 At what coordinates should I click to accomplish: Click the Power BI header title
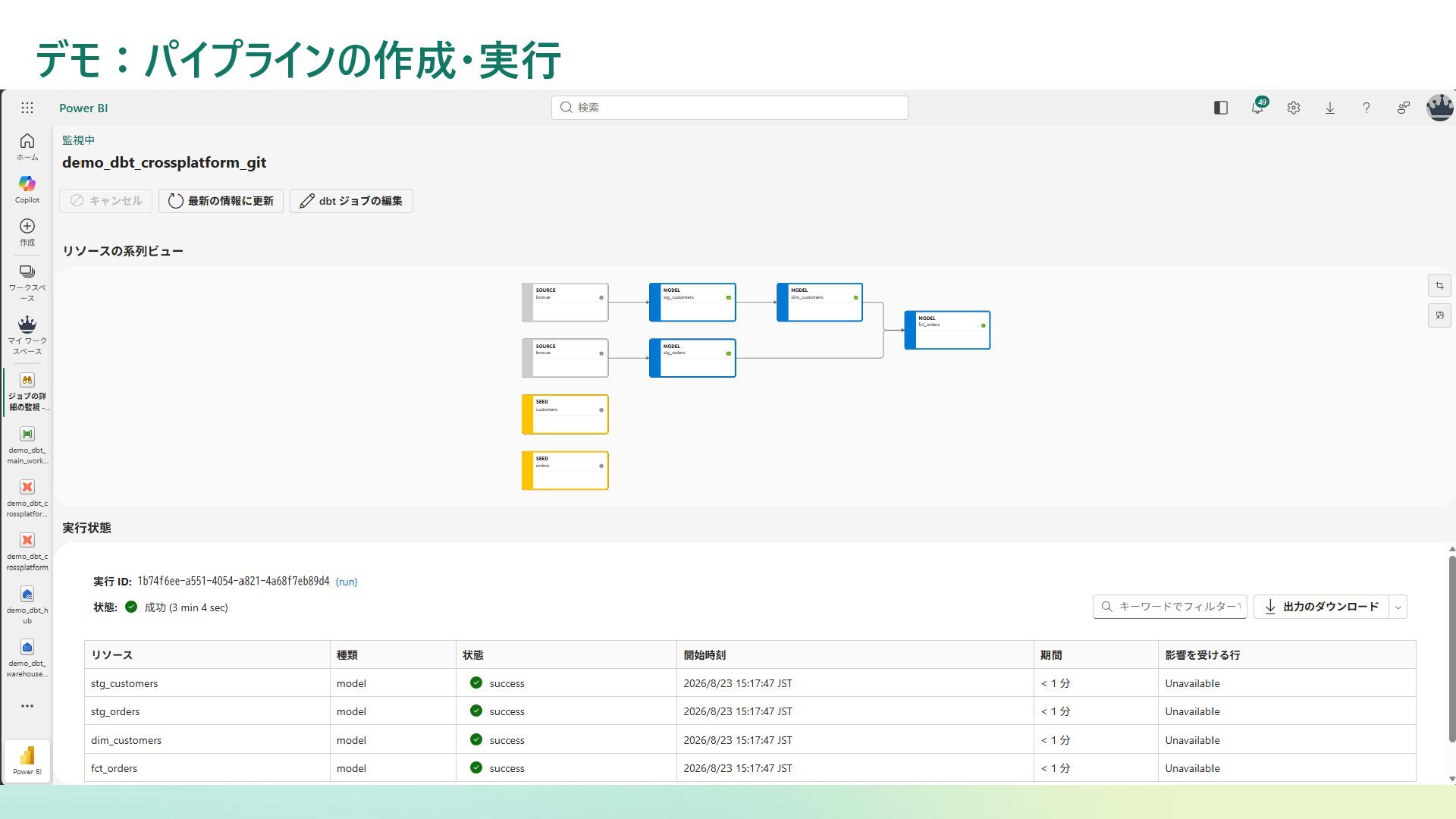pos(83,108)
